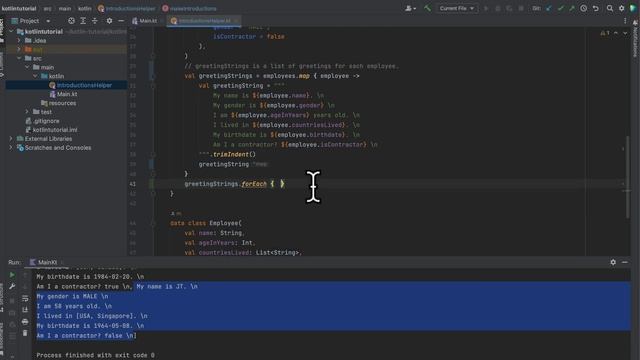Click 'data class Employee(' line in editor
This screenshot has height=360, width=640.
[206, 223]
